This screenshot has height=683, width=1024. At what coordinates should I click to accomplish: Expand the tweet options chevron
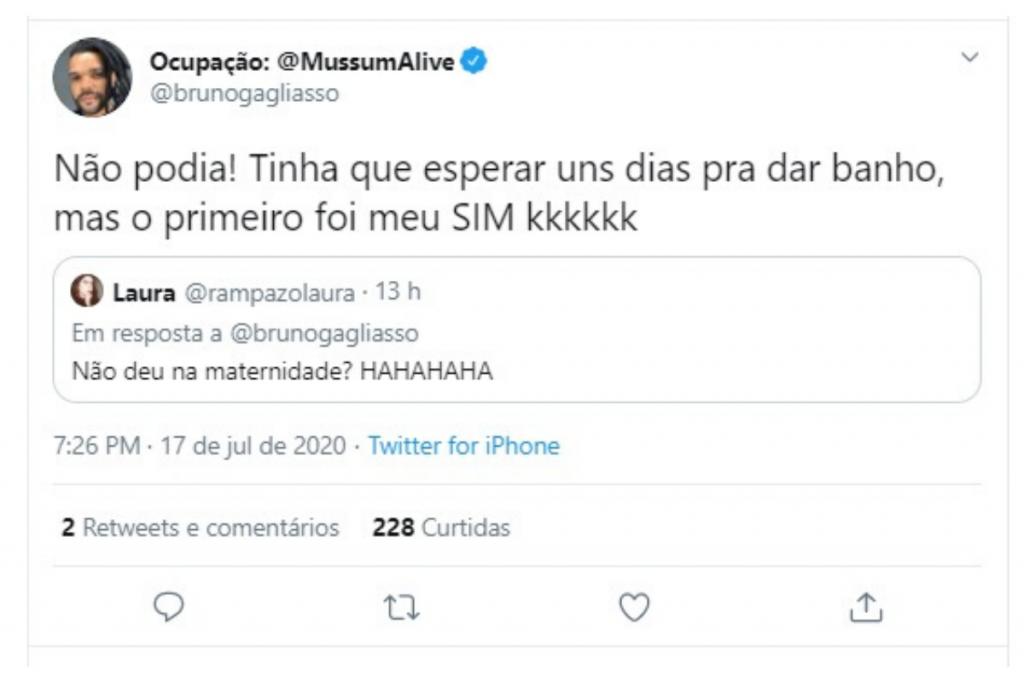click(x=969, y=58)
